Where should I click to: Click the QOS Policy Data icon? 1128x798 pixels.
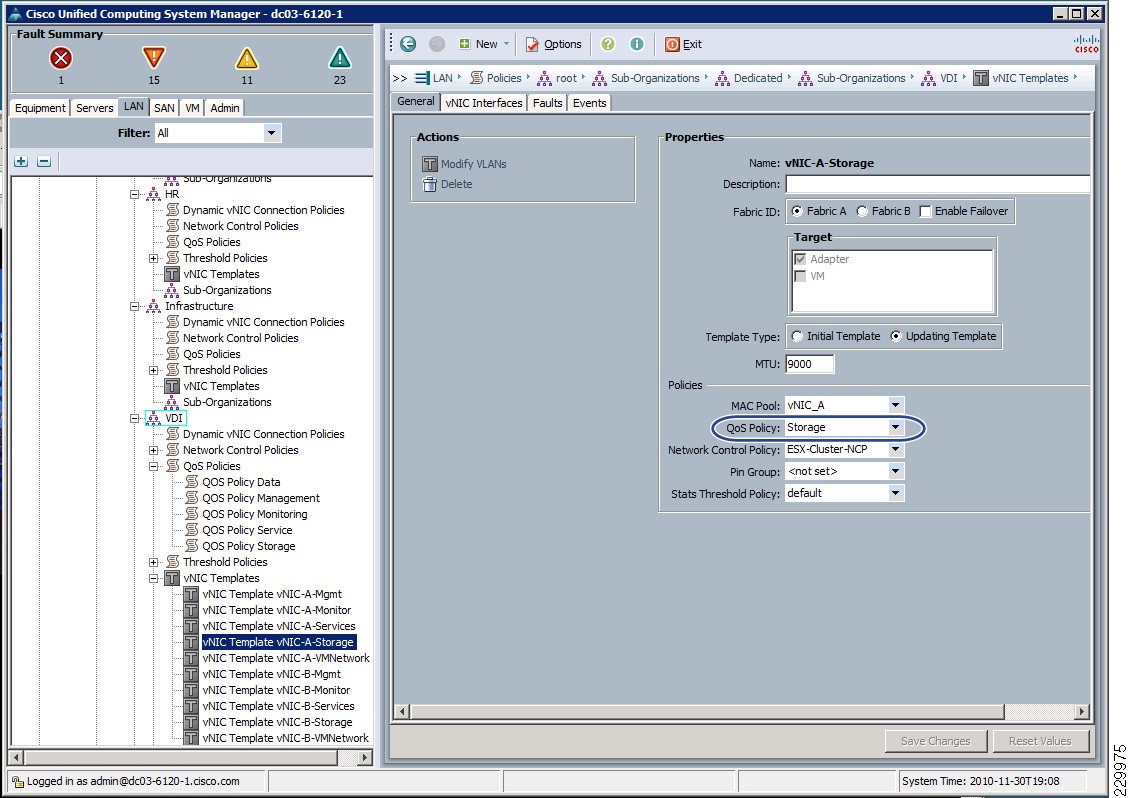[191, 482]
